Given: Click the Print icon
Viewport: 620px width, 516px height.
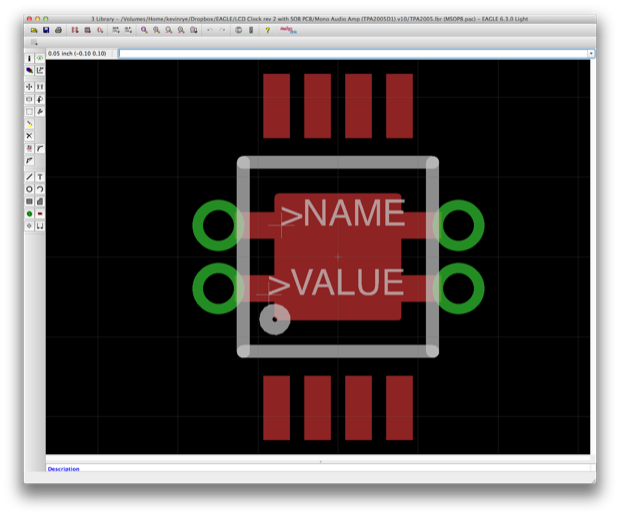Looking at the screenshot, I should point(59,30).
